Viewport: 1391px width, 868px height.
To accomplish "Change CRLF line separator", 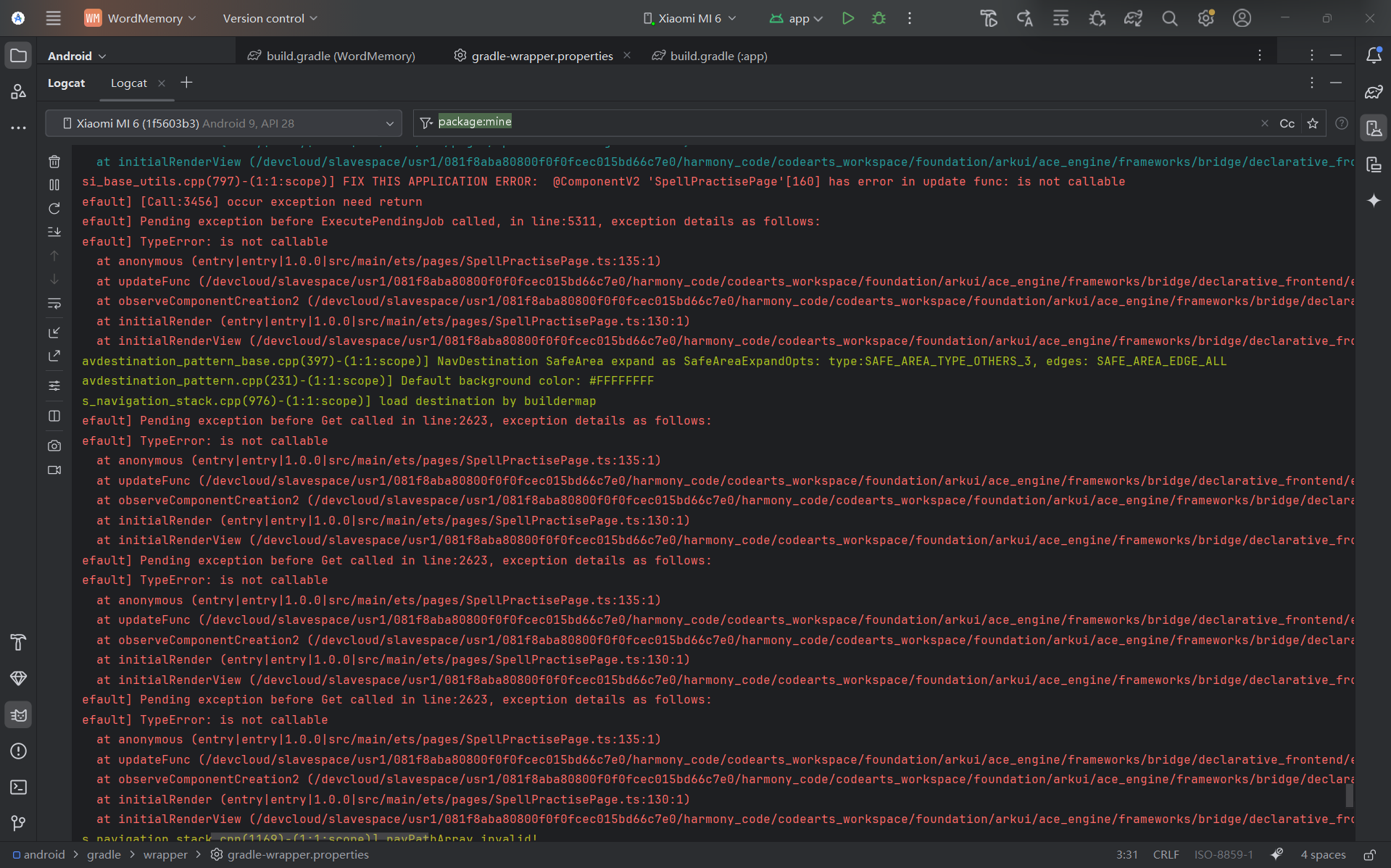I will (1166, 854).
